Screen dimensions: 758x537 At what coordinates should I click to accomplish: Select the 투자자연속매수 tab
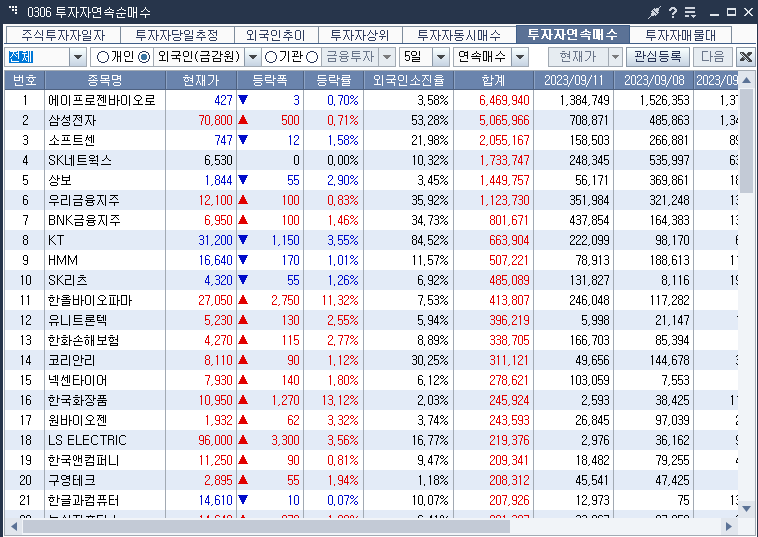click(572, 34)
